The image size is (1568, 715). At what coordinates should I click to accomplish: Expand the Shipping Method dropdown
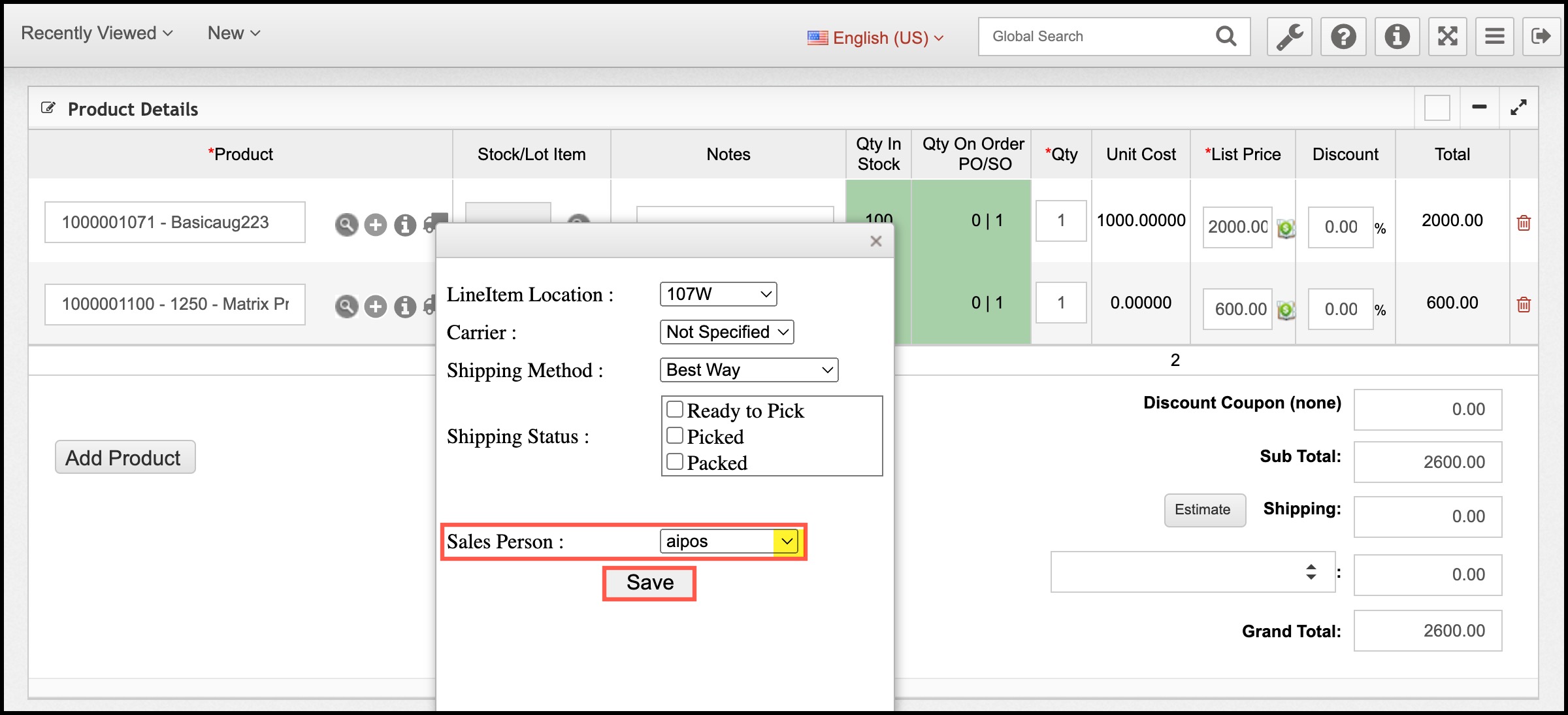749,370
